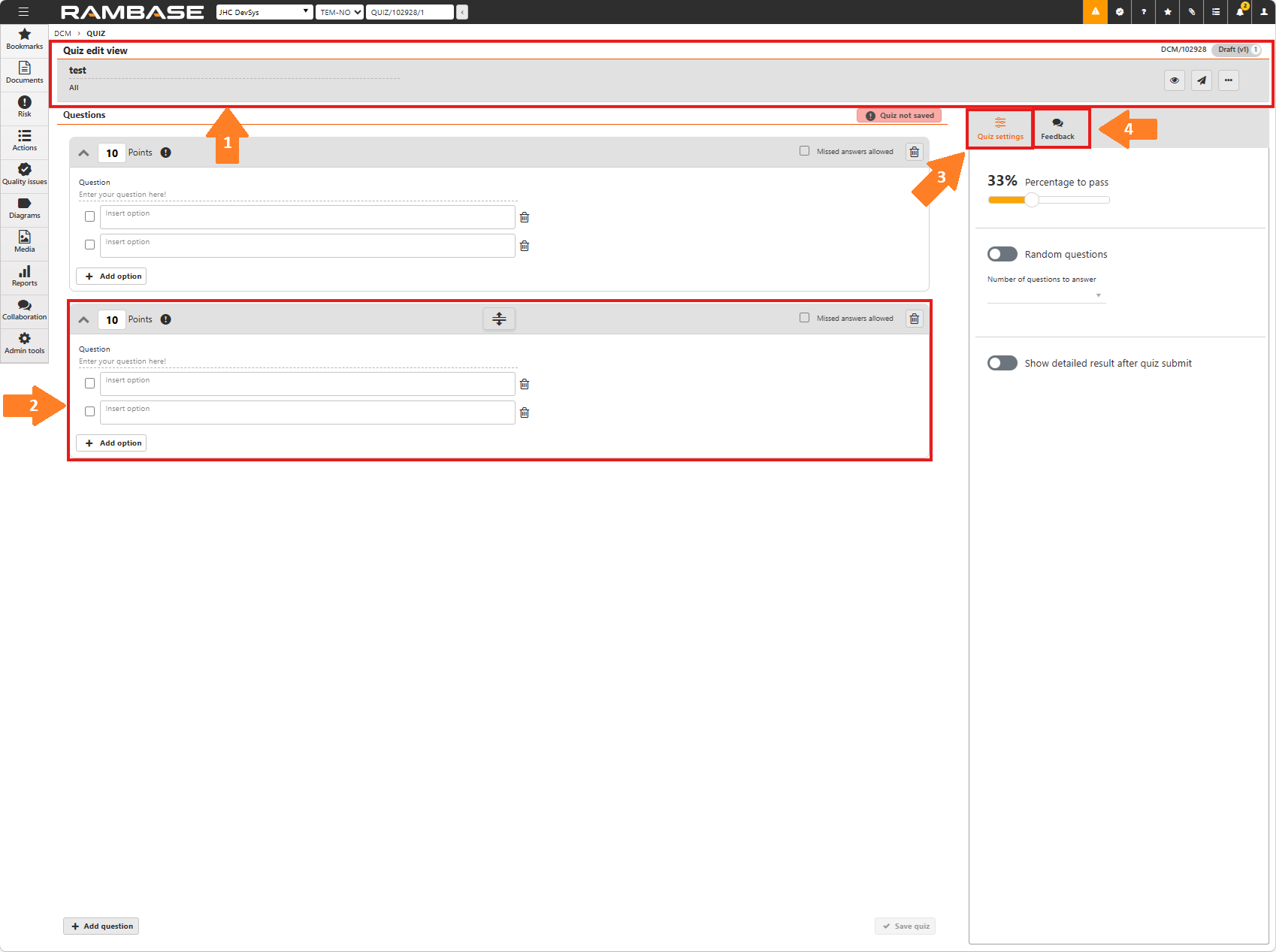Open the three-dots more options menu
This screenshot has width=1276, height=952.
pyautogui.click(x=1229, y=80)
